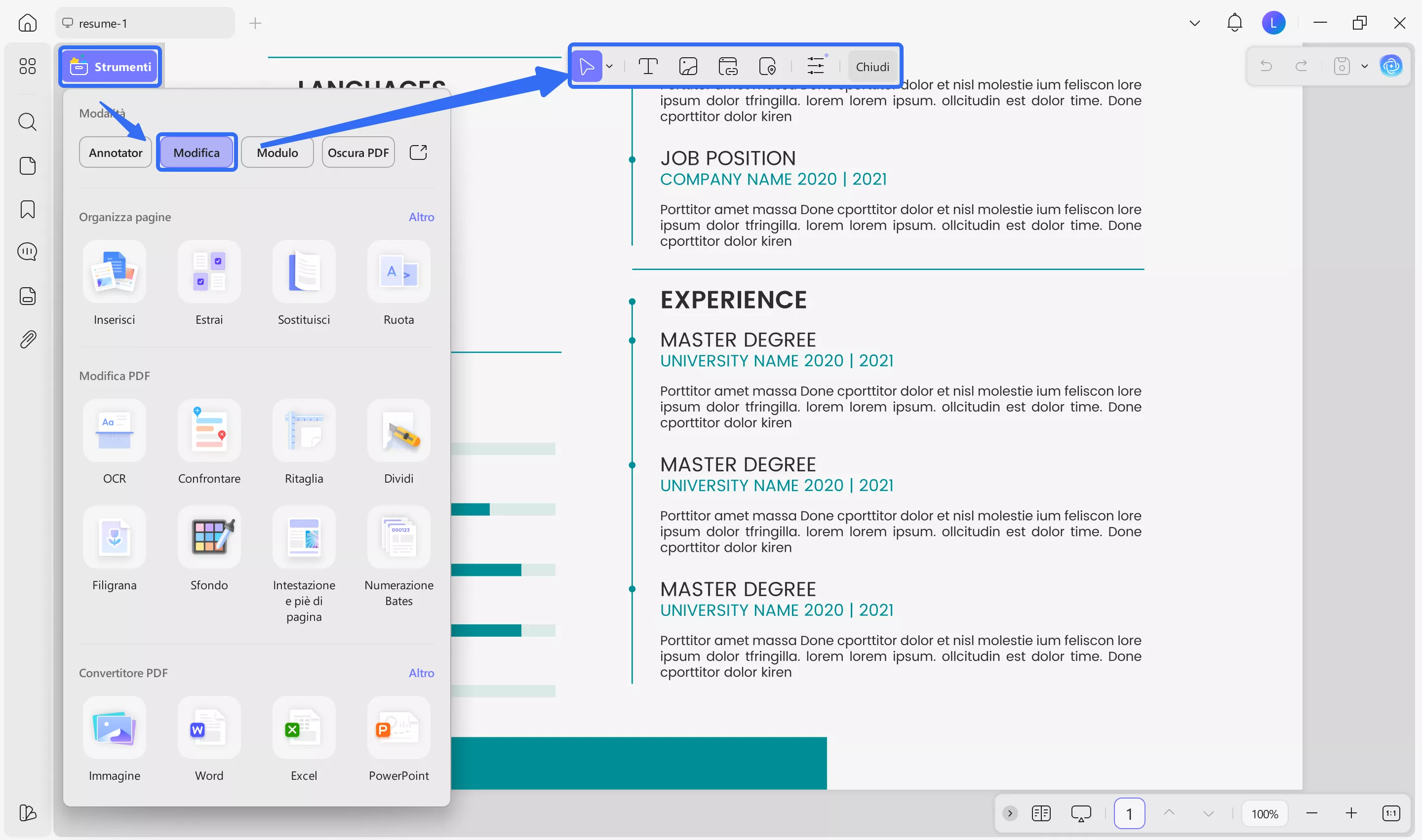Screen dimensions: 1422x840
Task: Switch to Oscura PDF mode
Action: (x=358, y=153)
